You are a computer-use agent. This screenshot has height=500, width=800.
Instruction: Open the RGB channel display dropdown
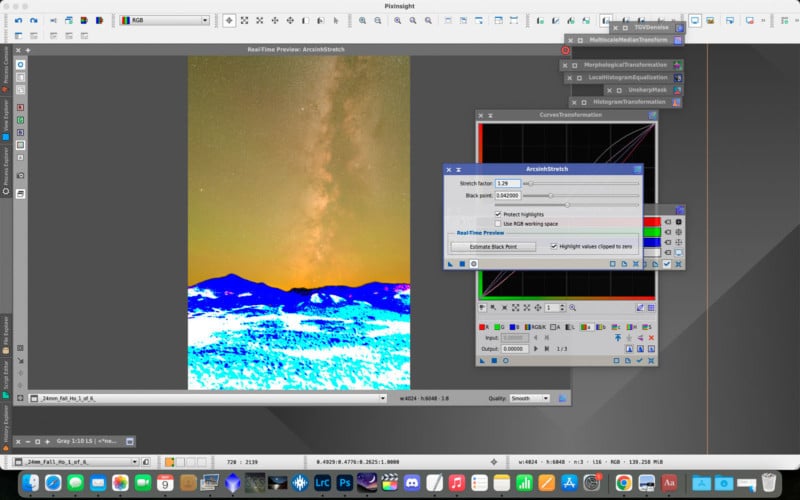point(164,20)
